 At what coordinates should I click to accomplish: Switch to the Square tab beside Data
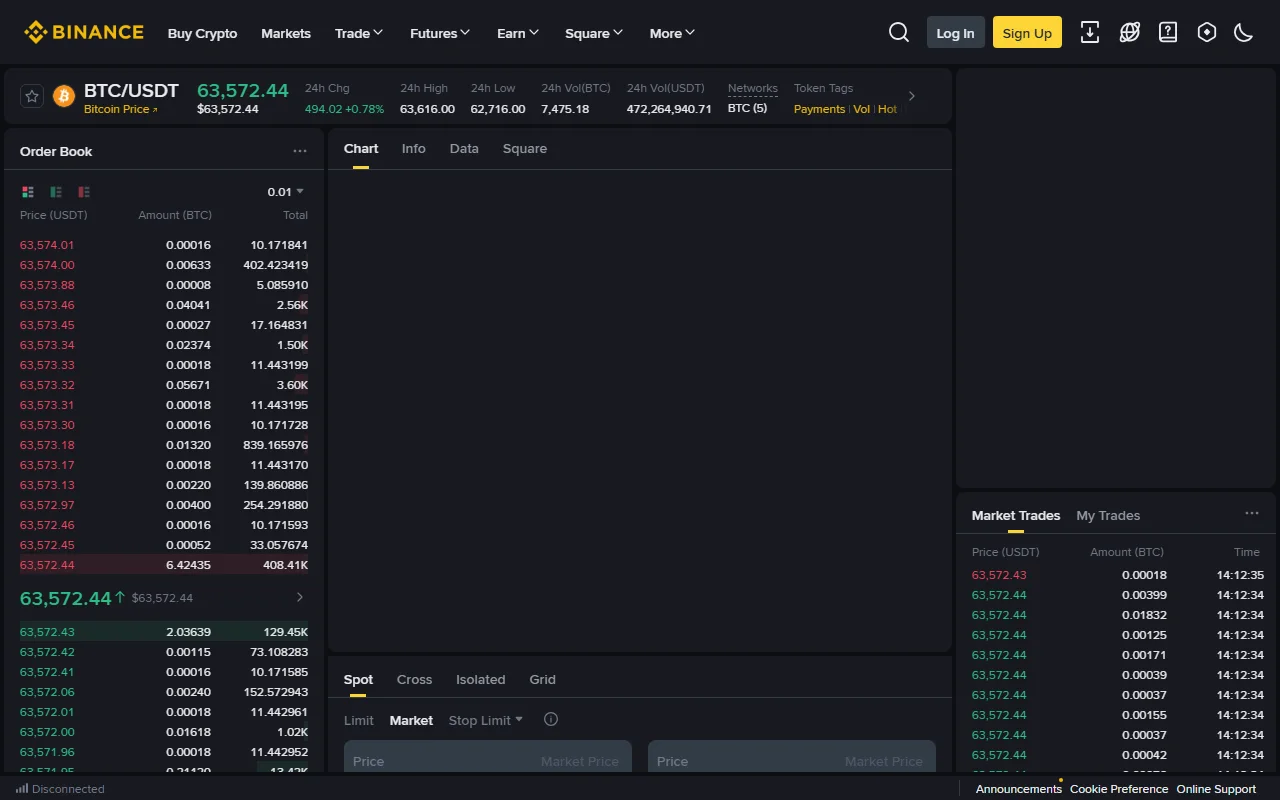(x=525, y=148)
